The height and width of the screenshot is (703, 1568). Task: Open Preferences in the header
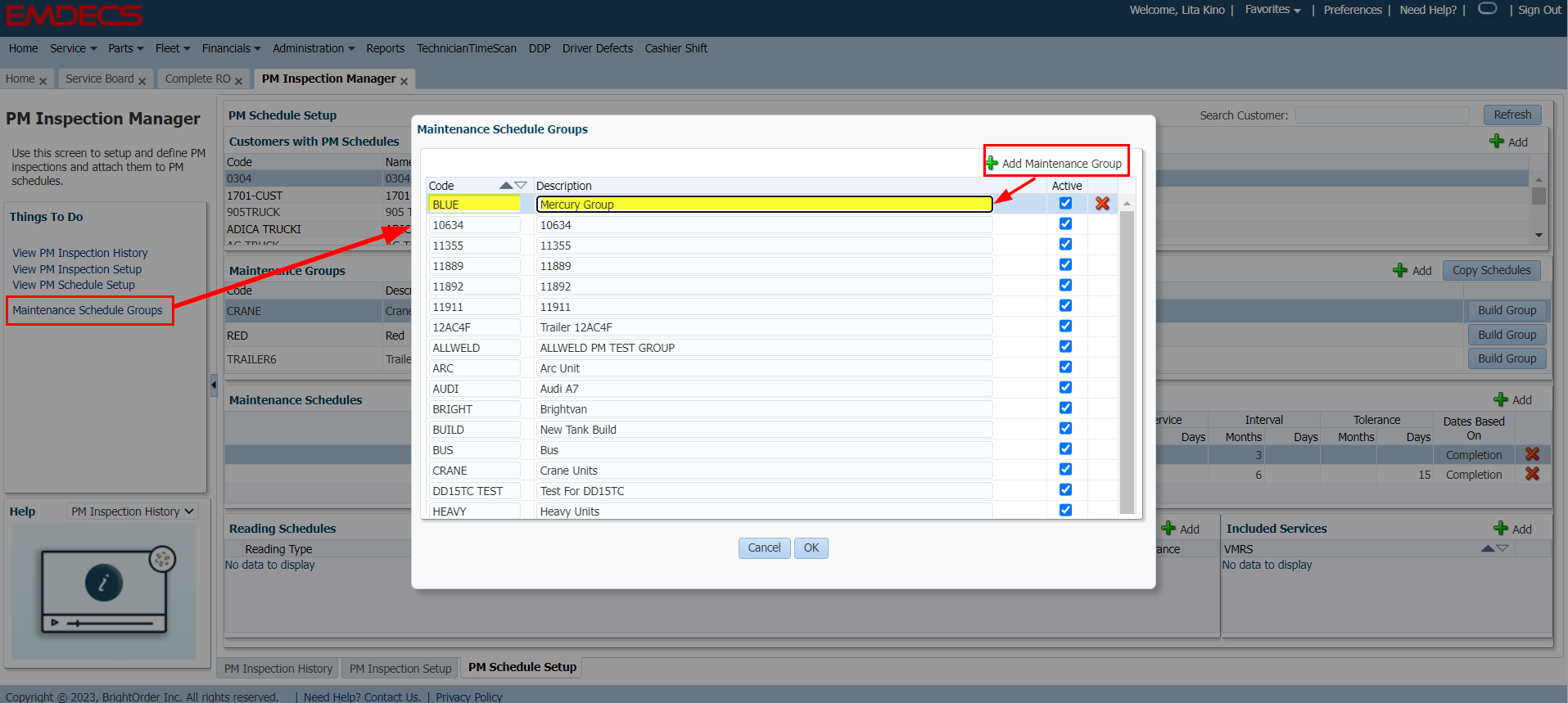(x=1352, y=10)
